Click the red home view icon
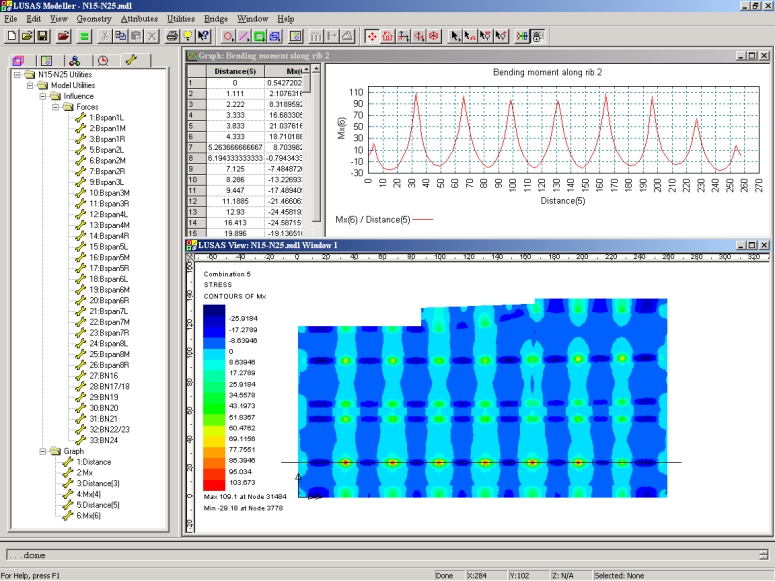Viewport: 775px width, 581px height. (x=388, y=36)
